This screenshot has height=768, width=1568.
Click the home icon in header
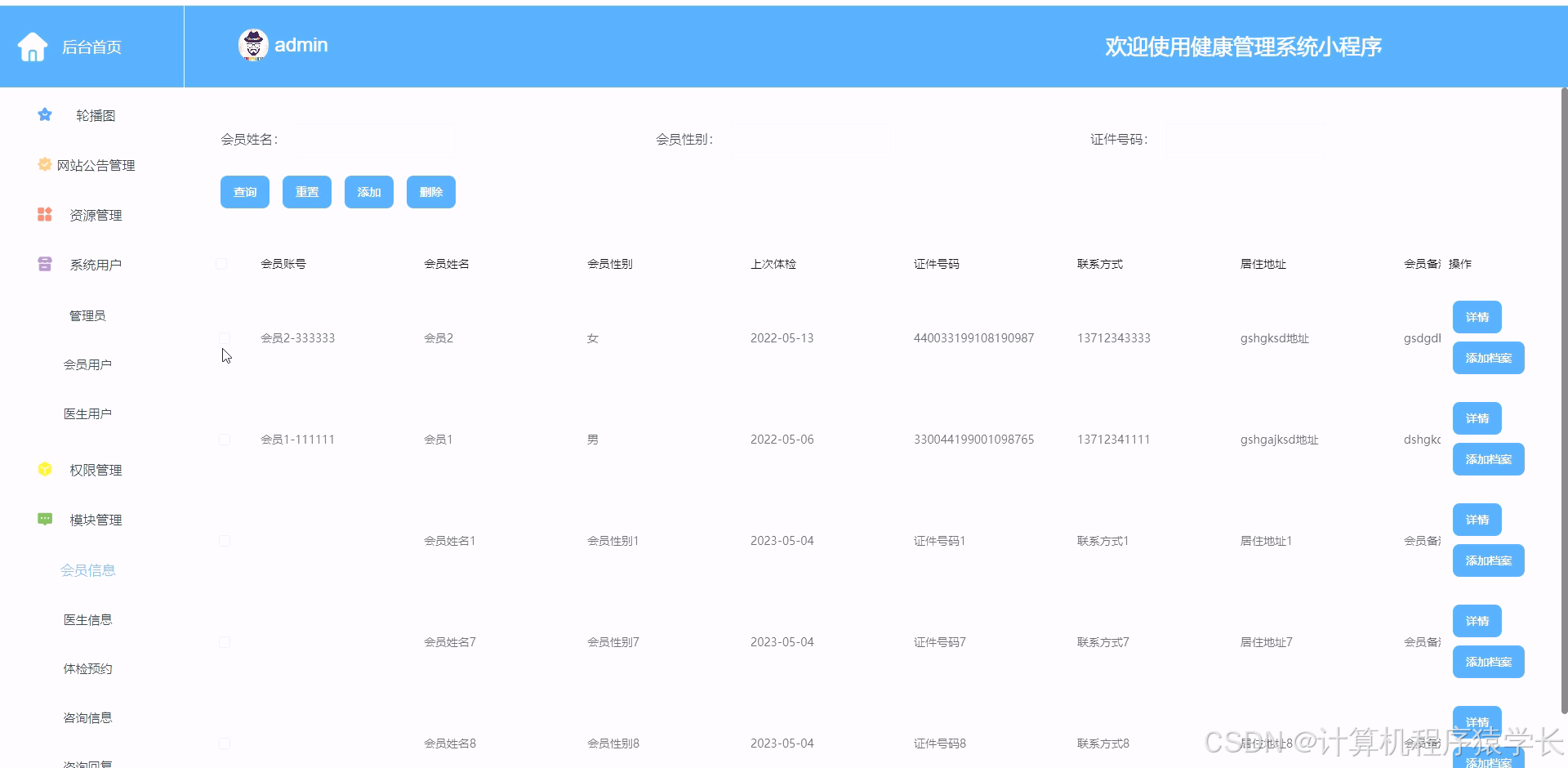(33, 47)
